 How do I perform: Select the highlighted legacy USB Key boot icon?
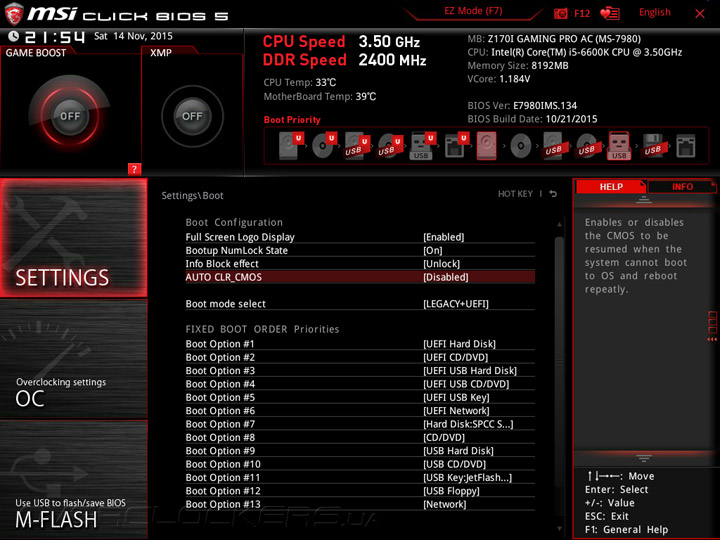(x=619, y=146)
